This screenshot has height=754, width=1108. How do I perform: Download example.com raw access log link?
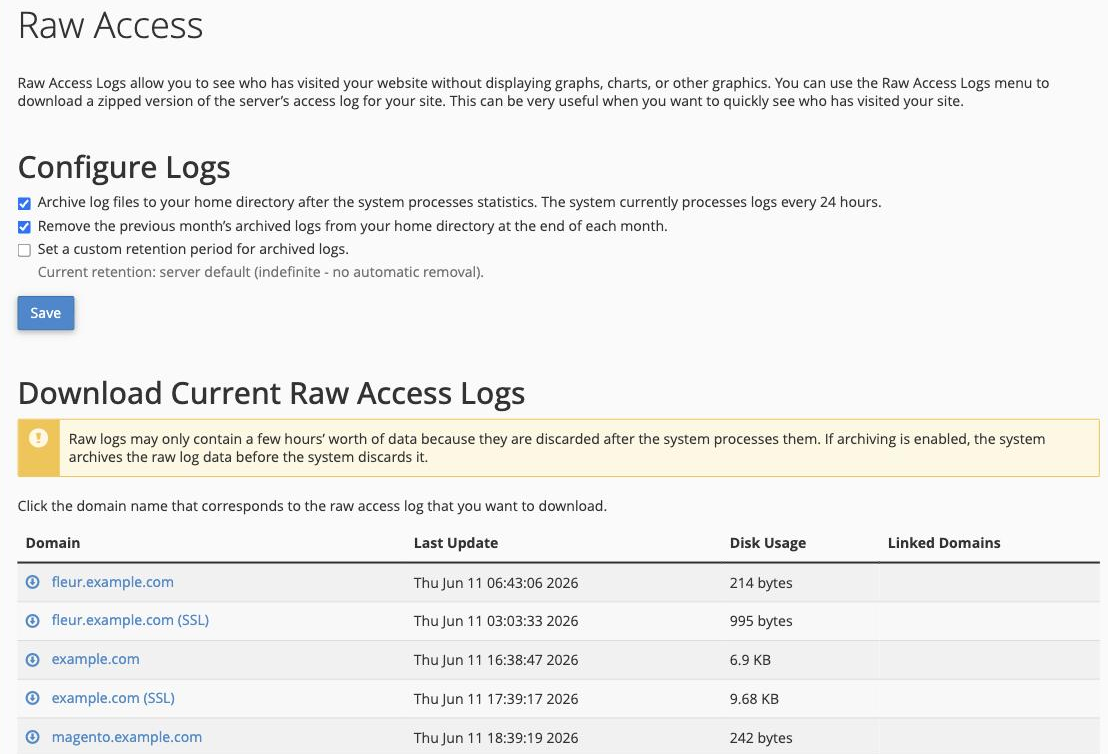click(95, 659)
